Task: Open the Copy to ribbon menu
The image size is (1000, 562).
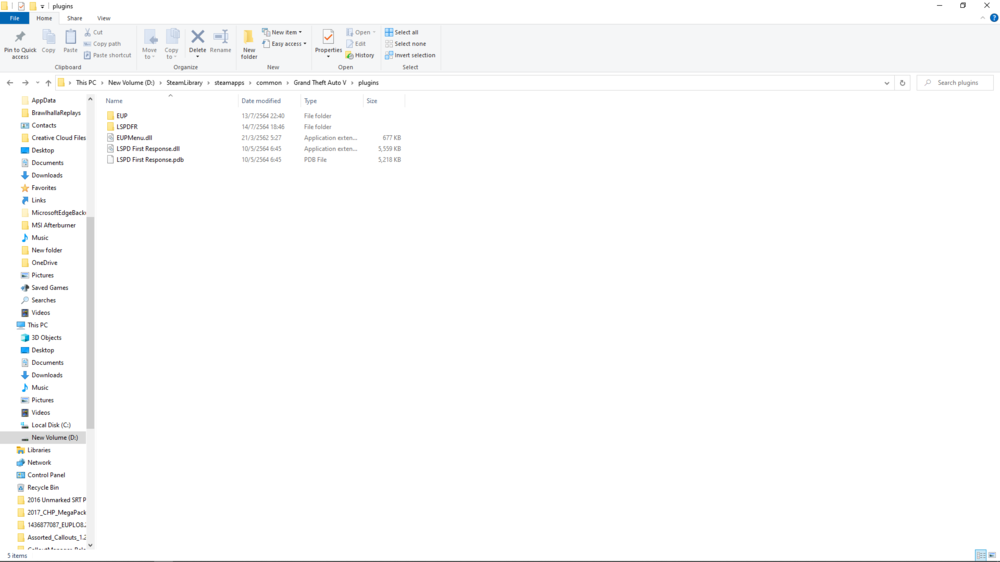Action: point(172,45)
